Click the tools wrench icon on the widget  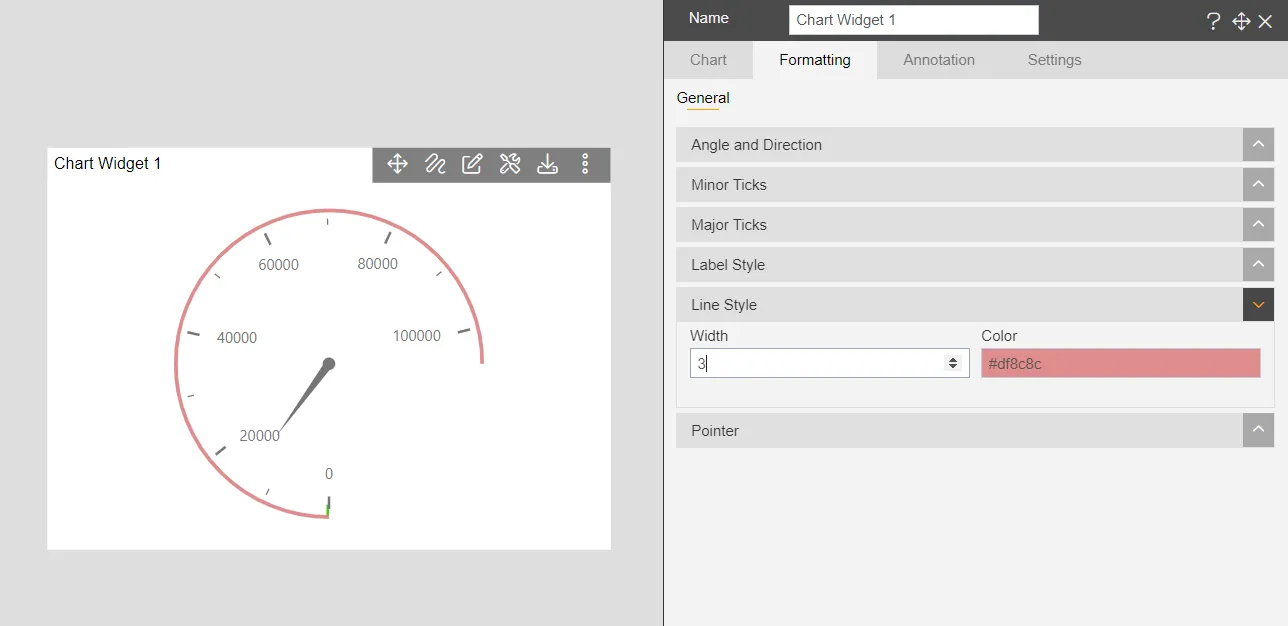[510, 164]
